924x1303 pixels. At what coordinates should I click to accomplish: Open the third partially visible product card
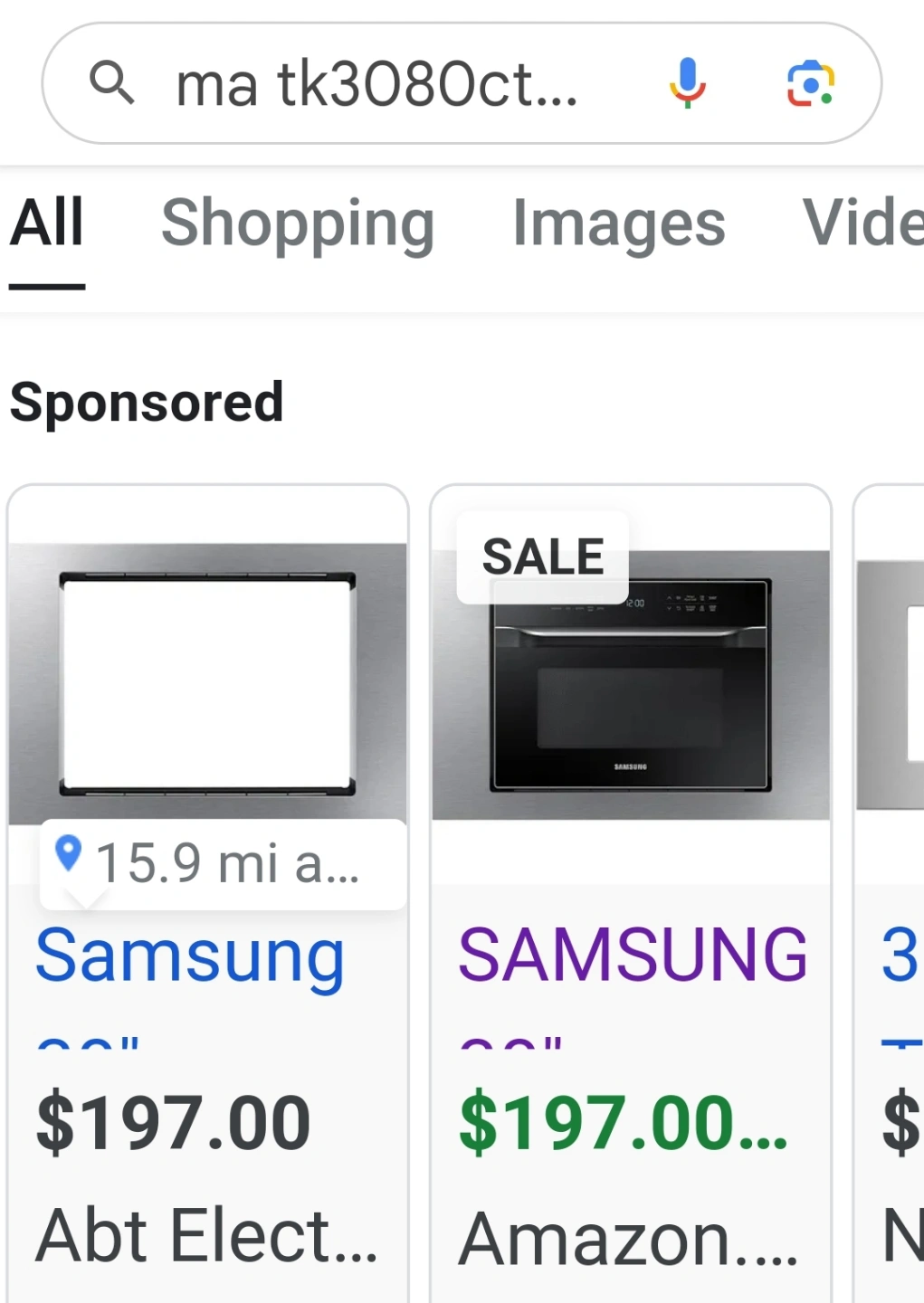click(x=889, y=892)
